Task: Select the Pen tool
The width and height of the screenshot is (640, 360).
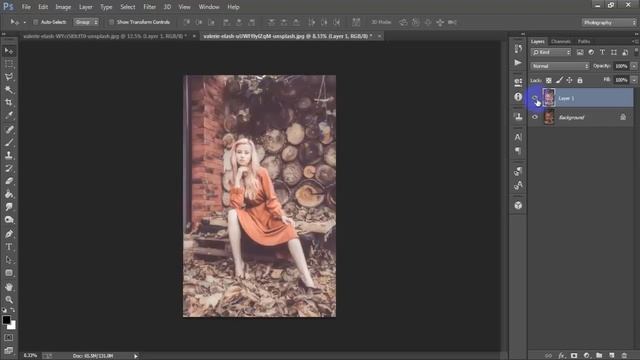Action: tap(9, 234)
